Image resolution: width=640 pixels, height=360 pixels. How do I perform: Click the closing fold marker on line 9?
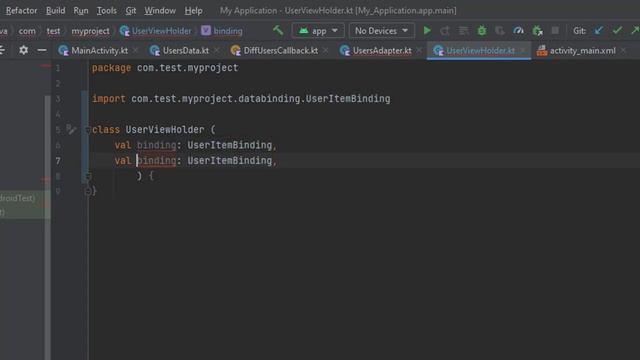(87, 191)
